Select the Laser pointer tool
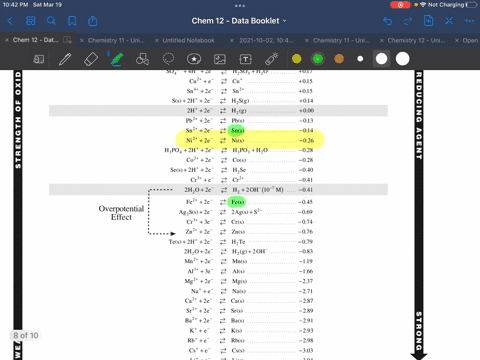480x360 pixels. coord(272,59)
